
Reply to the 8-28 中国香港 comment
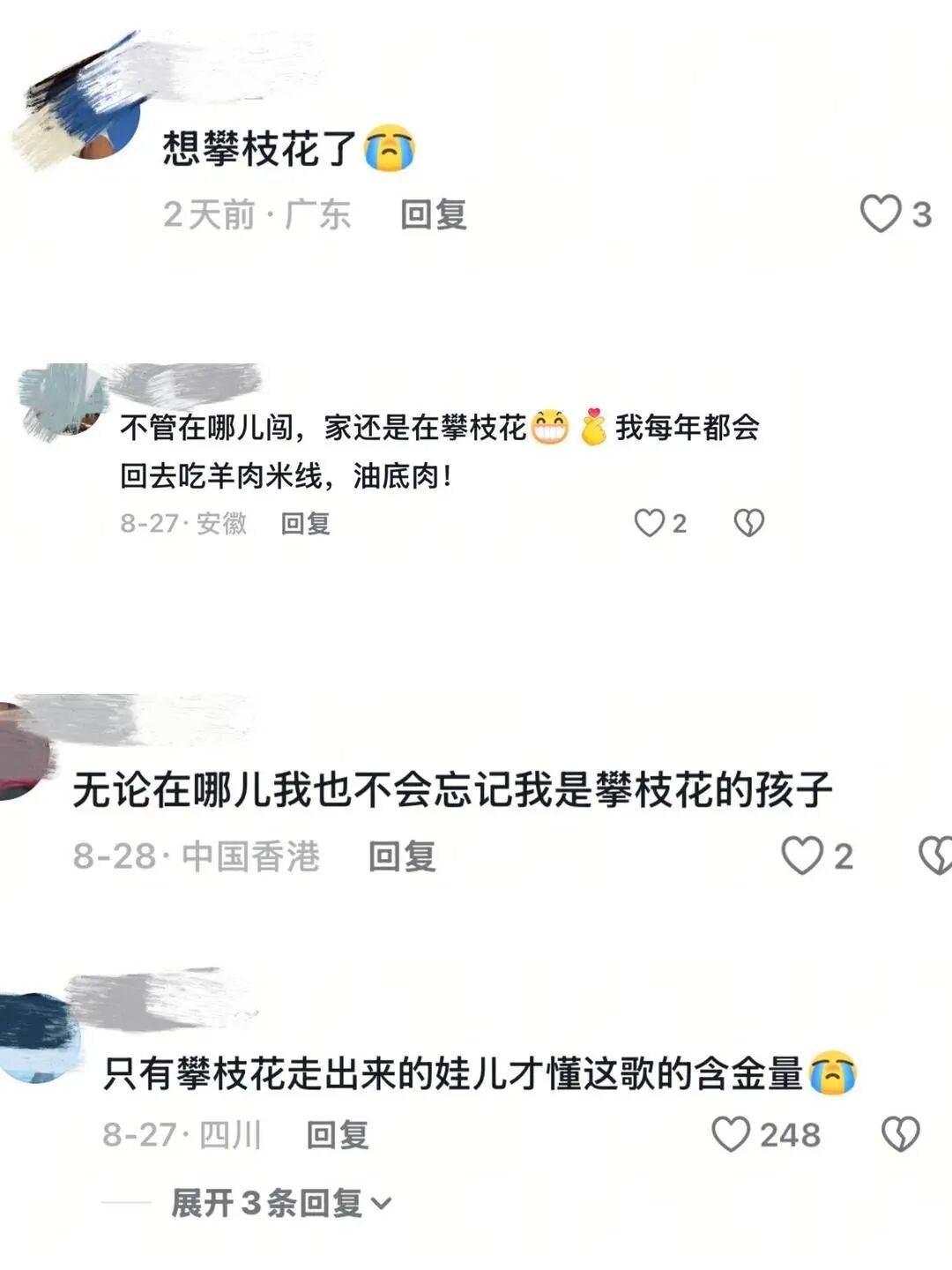[402, 856]
